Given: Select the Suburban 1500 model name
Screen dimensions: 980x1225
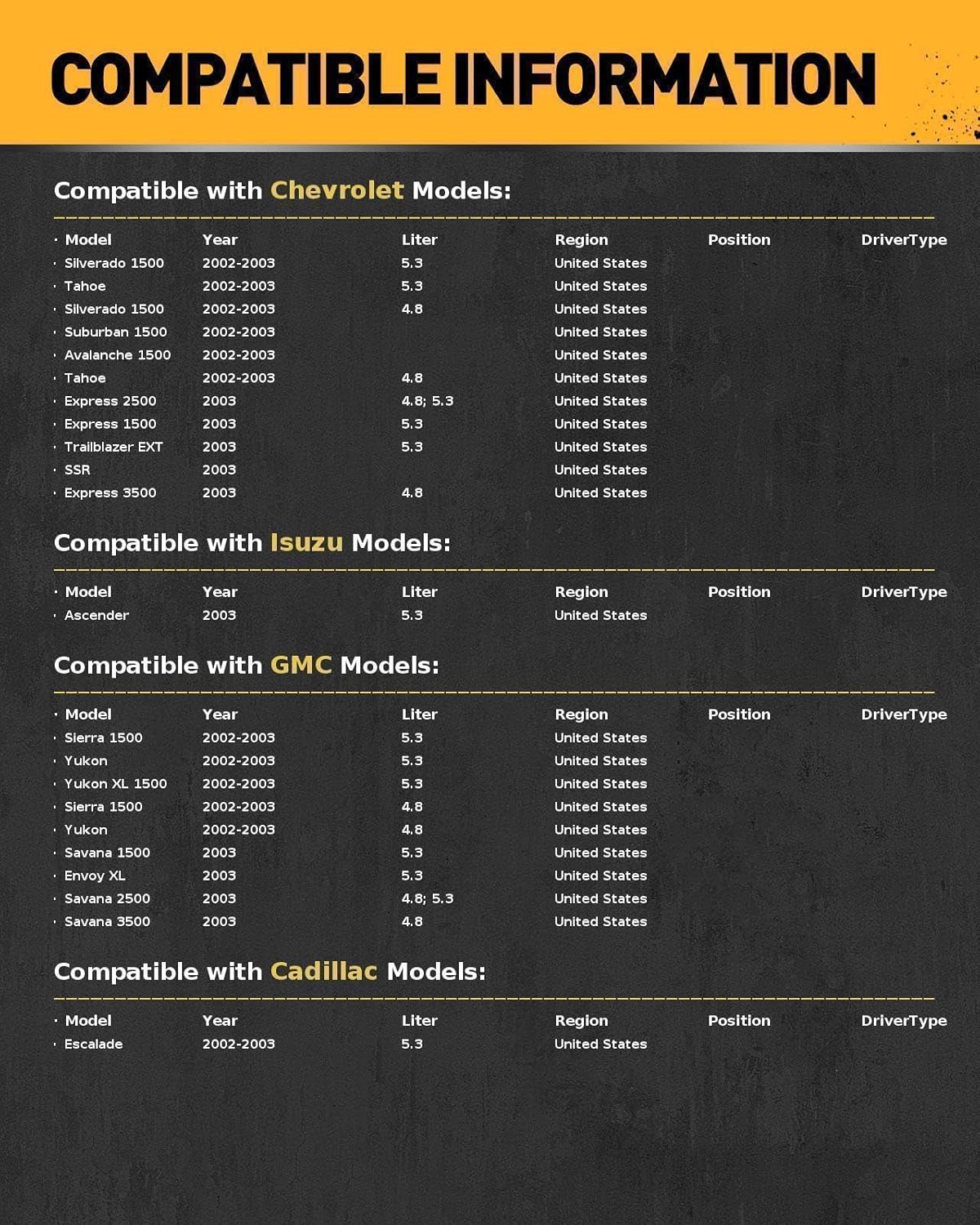Looking at the screenshot, I should tap(116, 332).
